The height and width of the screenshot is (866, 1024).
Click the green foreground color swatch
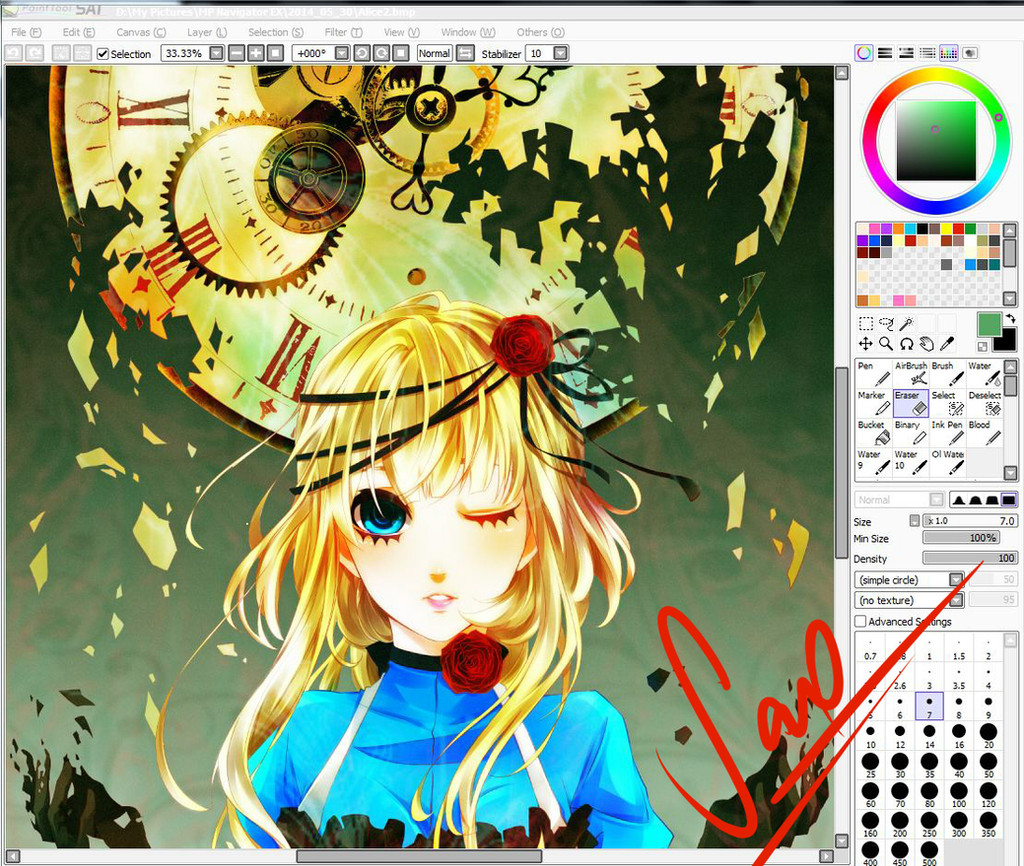point(989,325)
